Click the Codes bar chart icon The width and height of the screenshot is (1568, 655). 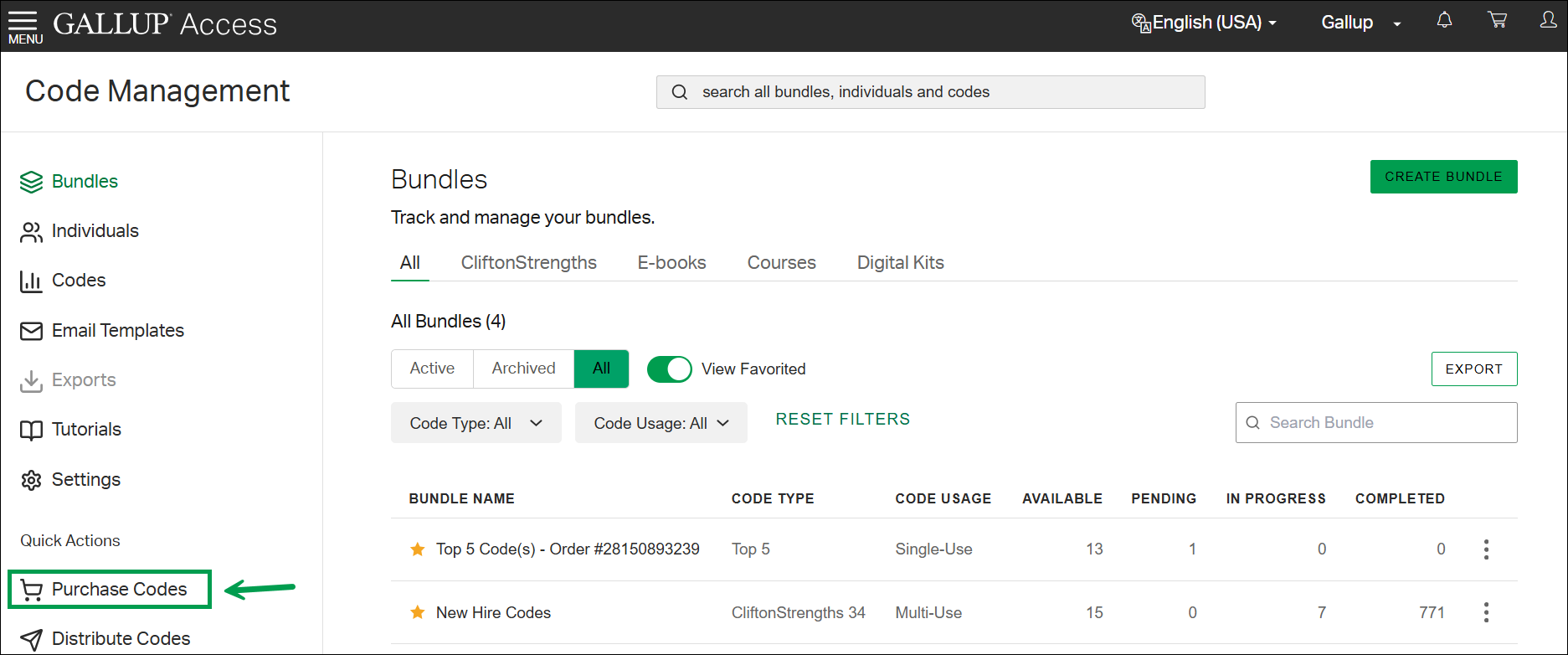click(x=31, y=281)
